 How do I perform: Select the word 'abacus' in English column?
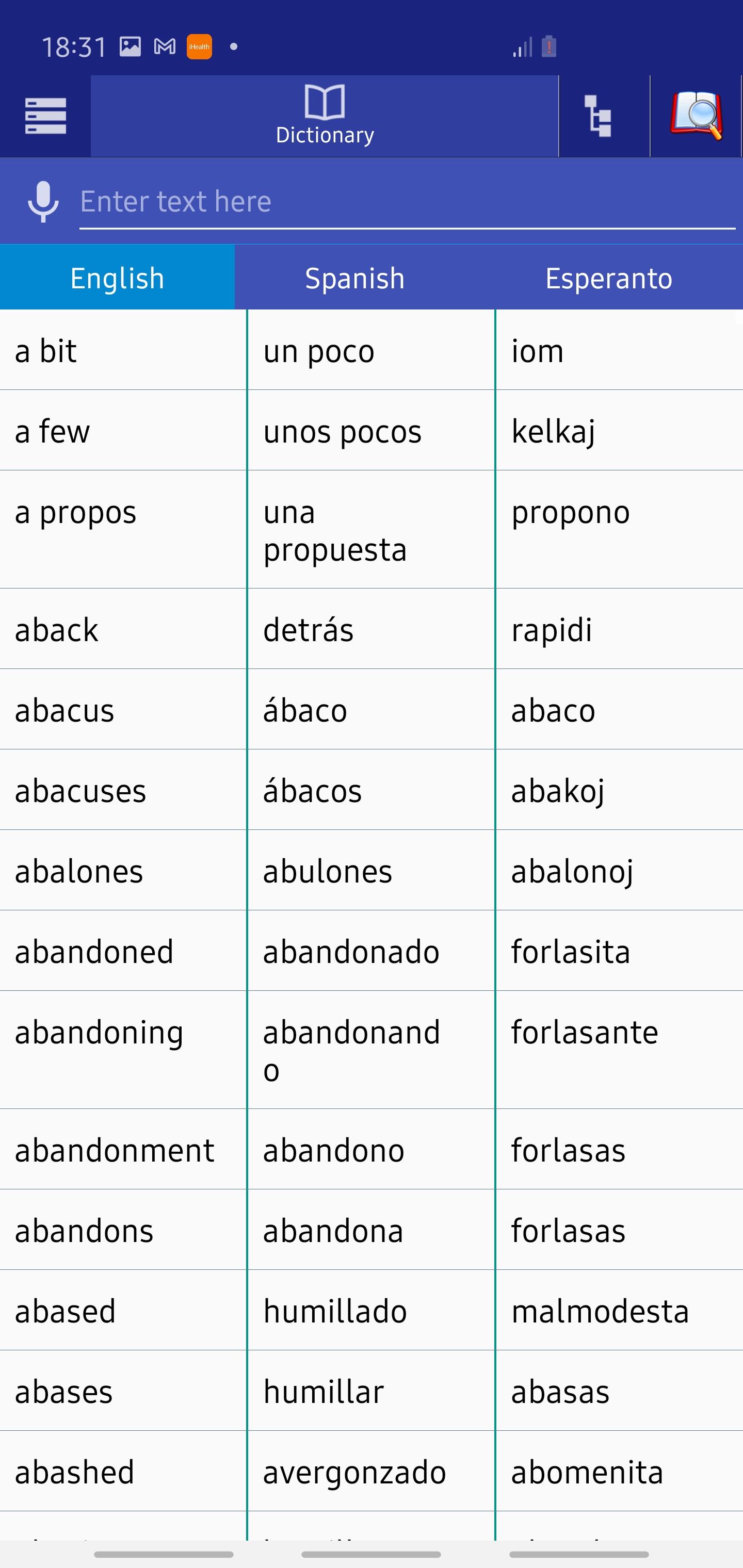pyautogui.click(x=64, y=710)
